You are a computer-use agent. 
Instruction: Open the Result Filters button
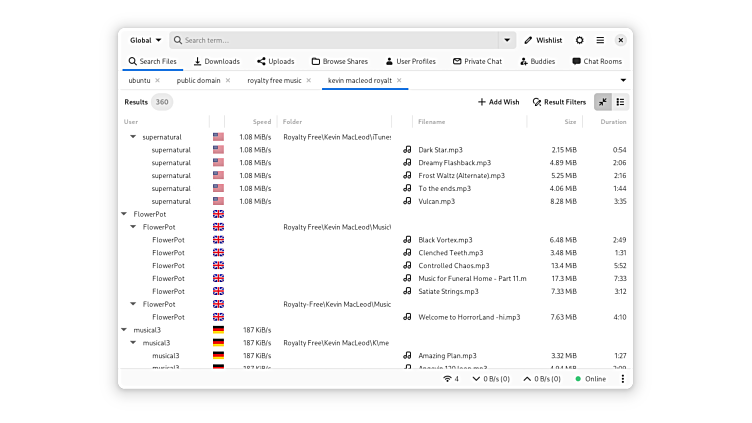(559, 102)
